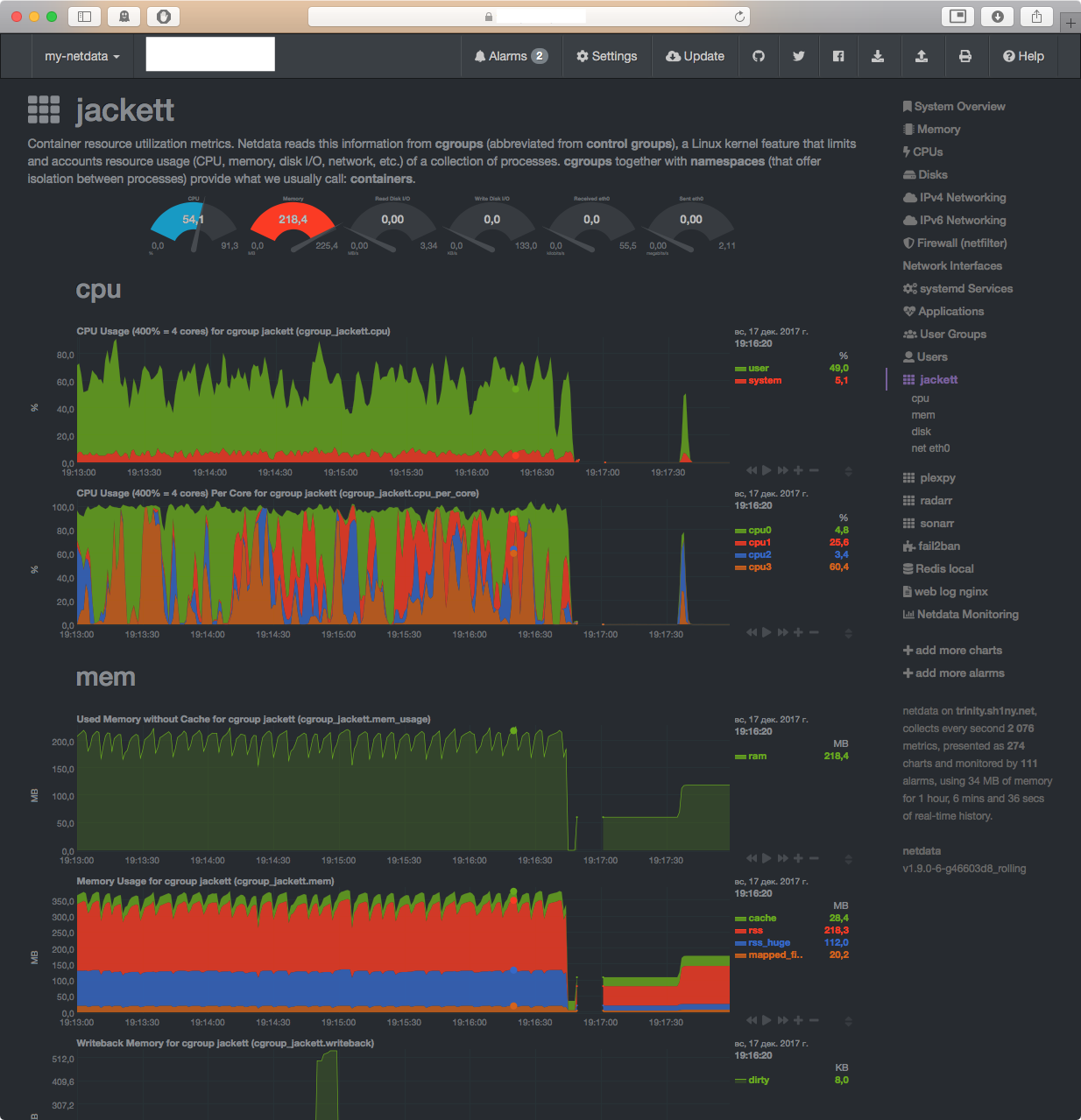
Task: Select the Firewall (netfilter) shield icon
Action: pyautogui.click(x=908, y=243)
